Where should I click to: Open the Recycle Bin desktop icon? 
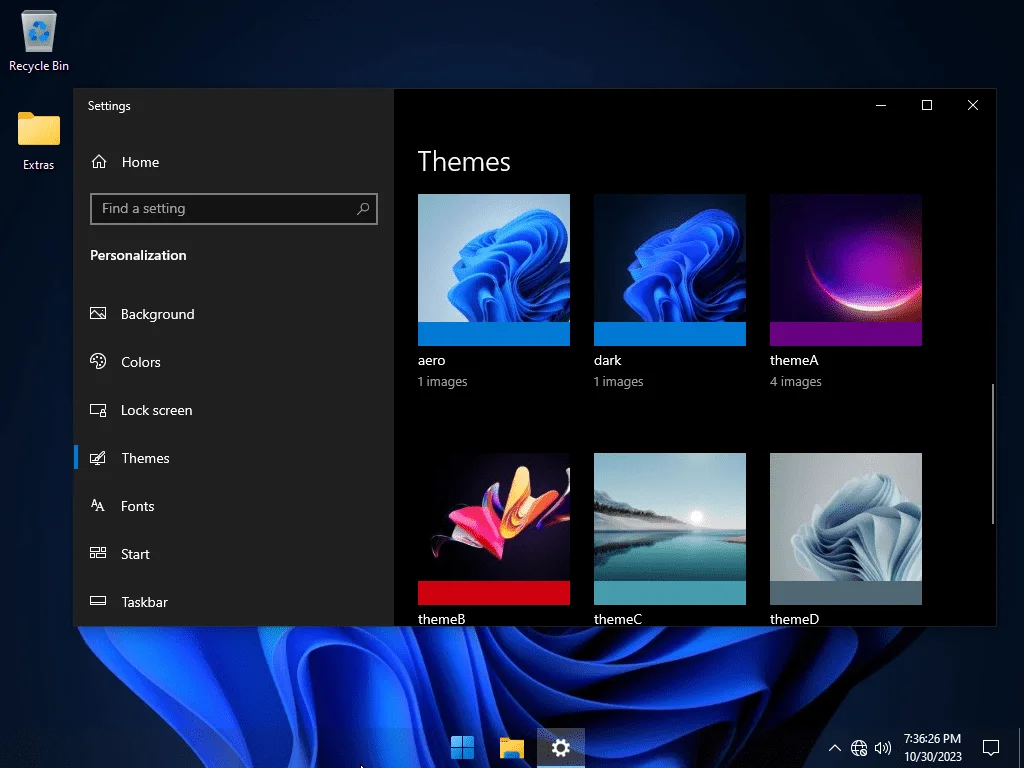39,40
